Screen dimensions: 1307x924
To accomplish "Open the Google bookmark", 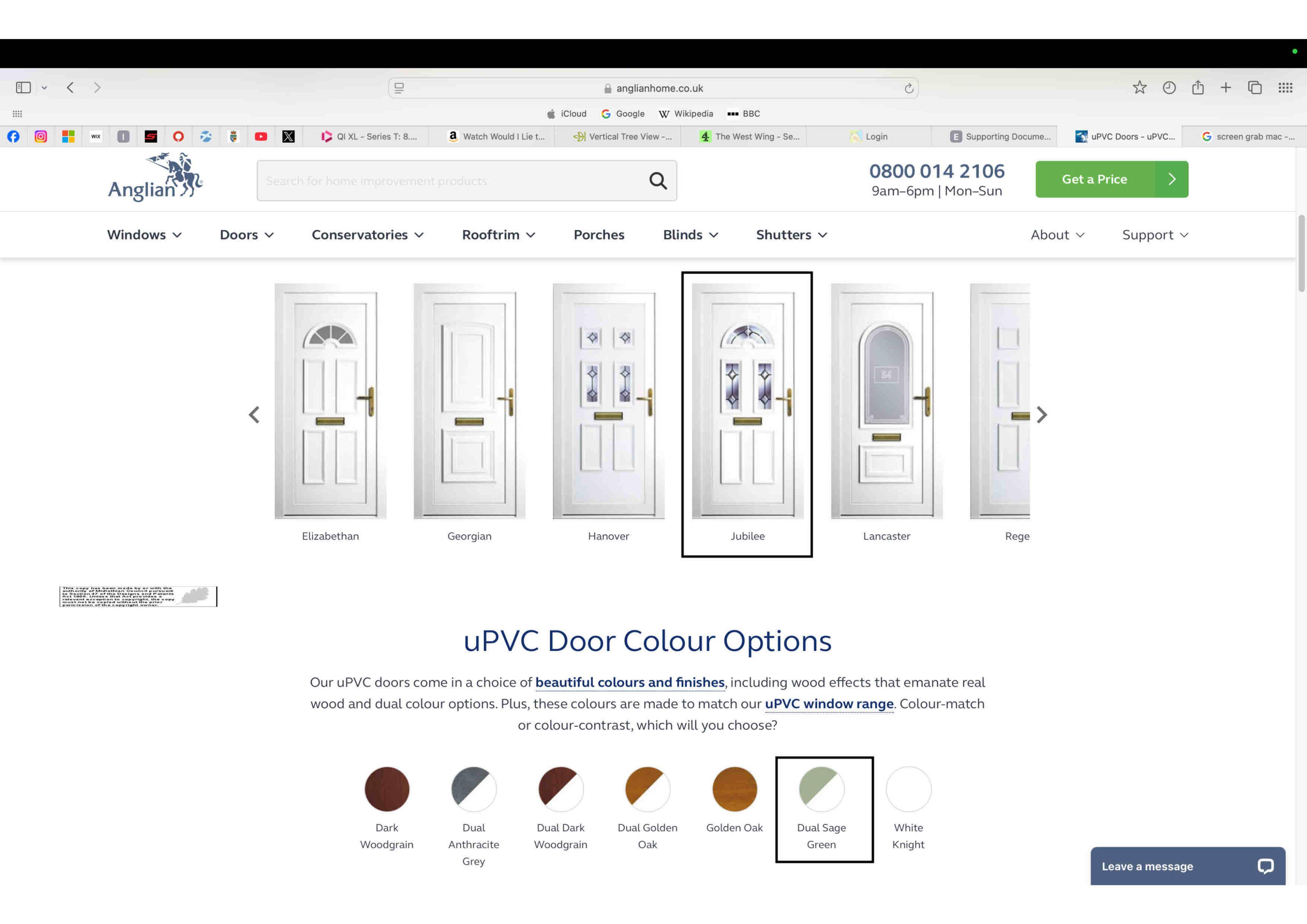I will [623, 114].
